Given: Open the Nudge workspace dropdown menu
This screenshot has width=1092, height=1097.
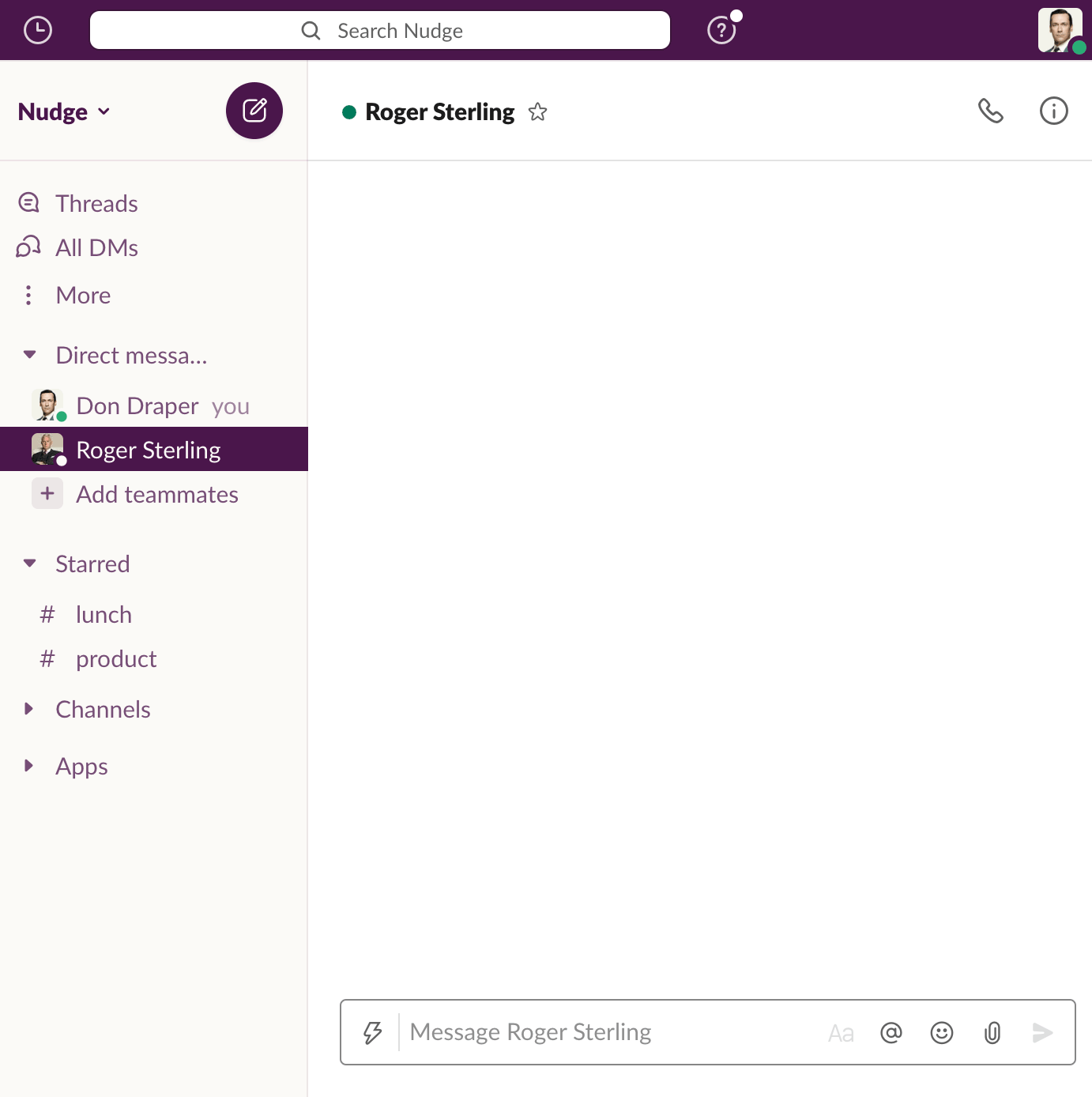Looking at the screenshot, I should [64, 112].
